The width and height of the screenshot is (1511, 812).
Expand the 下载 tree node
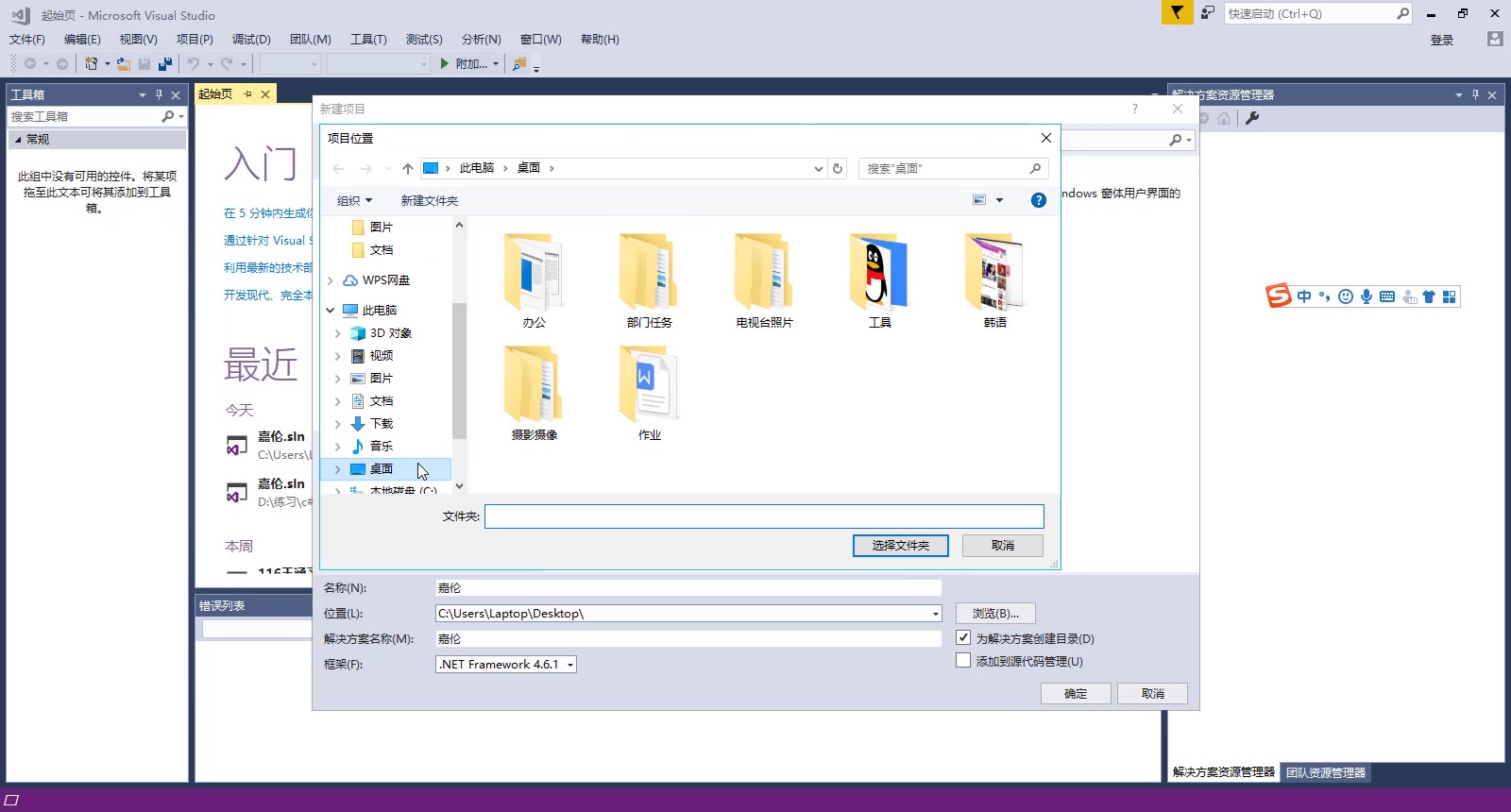[x=338, y=424]
